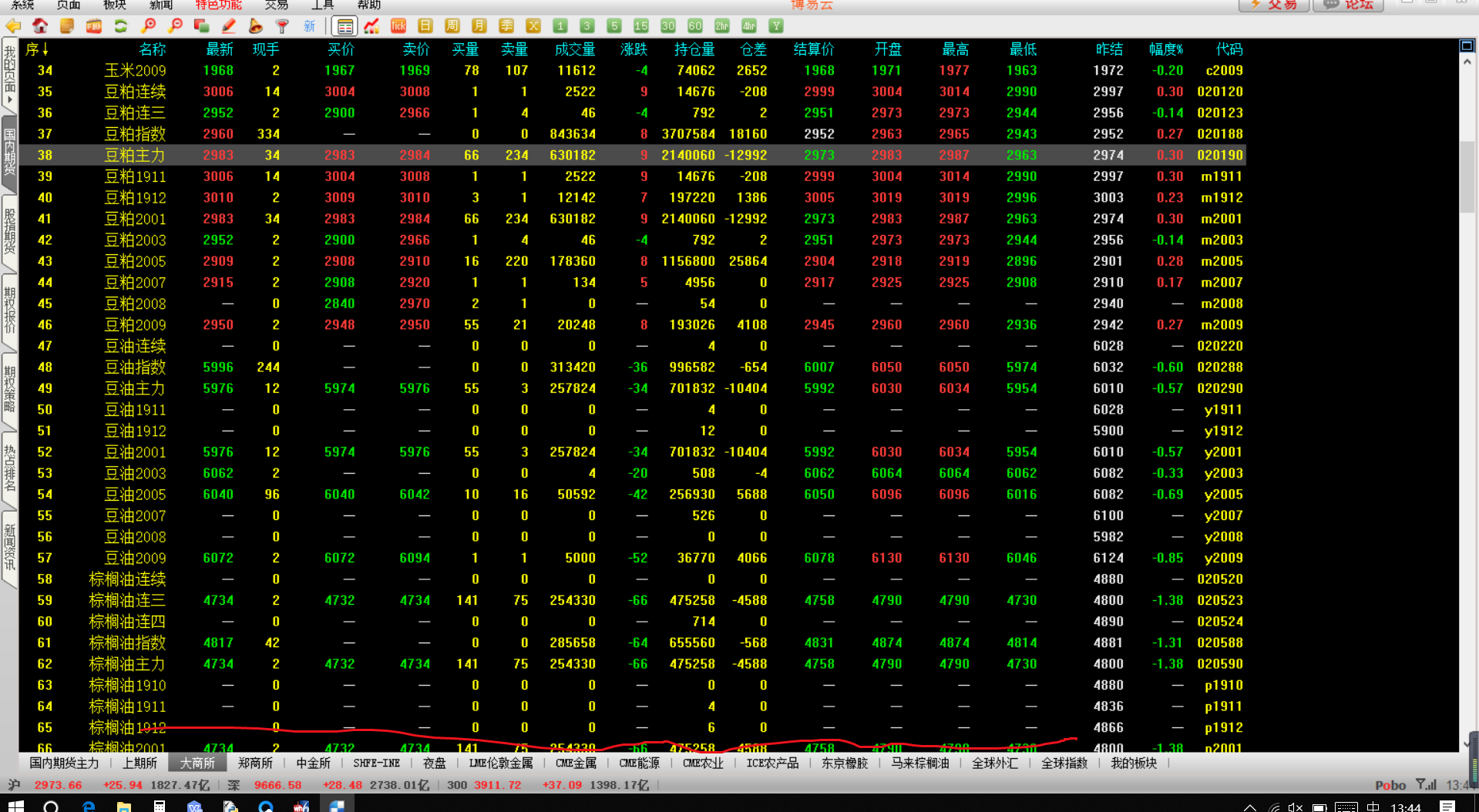Click the vertical scrollbar down arrow
Viewport: 1479px width, 812px height.
click(1467, 743)
